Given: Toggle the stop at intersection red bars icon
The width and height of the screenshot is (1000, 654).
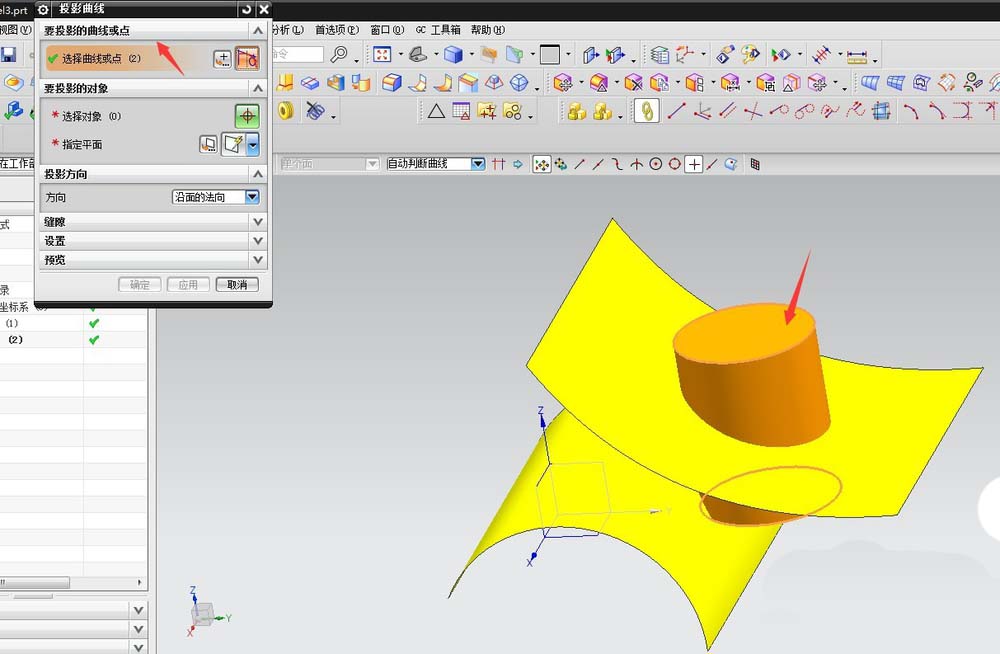Looking at the screenshot, I should tap(499, 165).
